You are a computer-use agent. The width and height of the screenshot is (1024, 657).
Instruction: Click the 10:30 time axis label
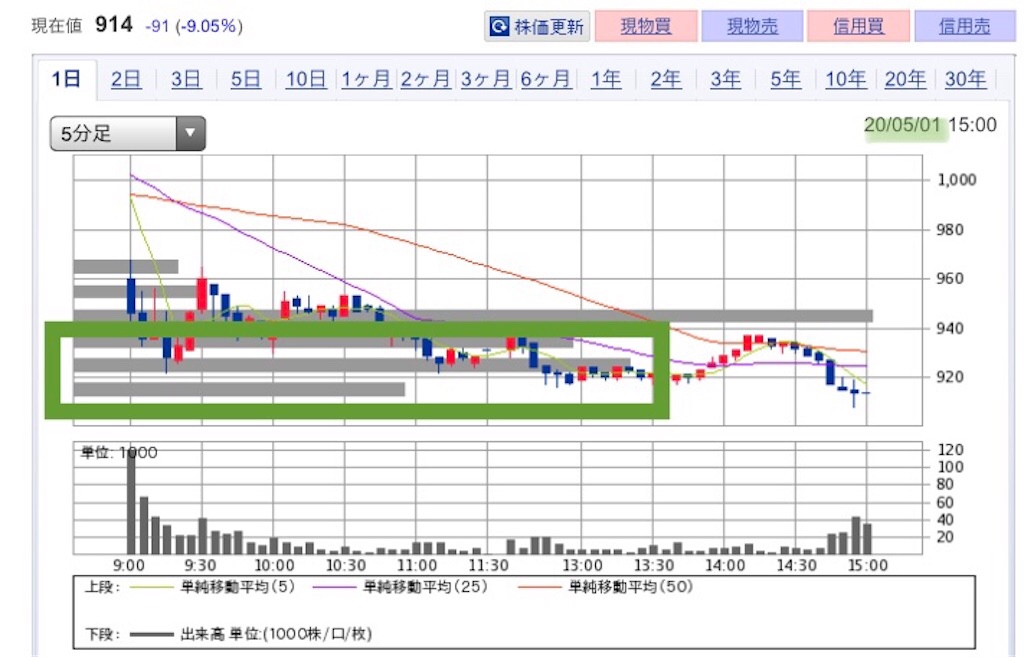[x=345, y=565]
